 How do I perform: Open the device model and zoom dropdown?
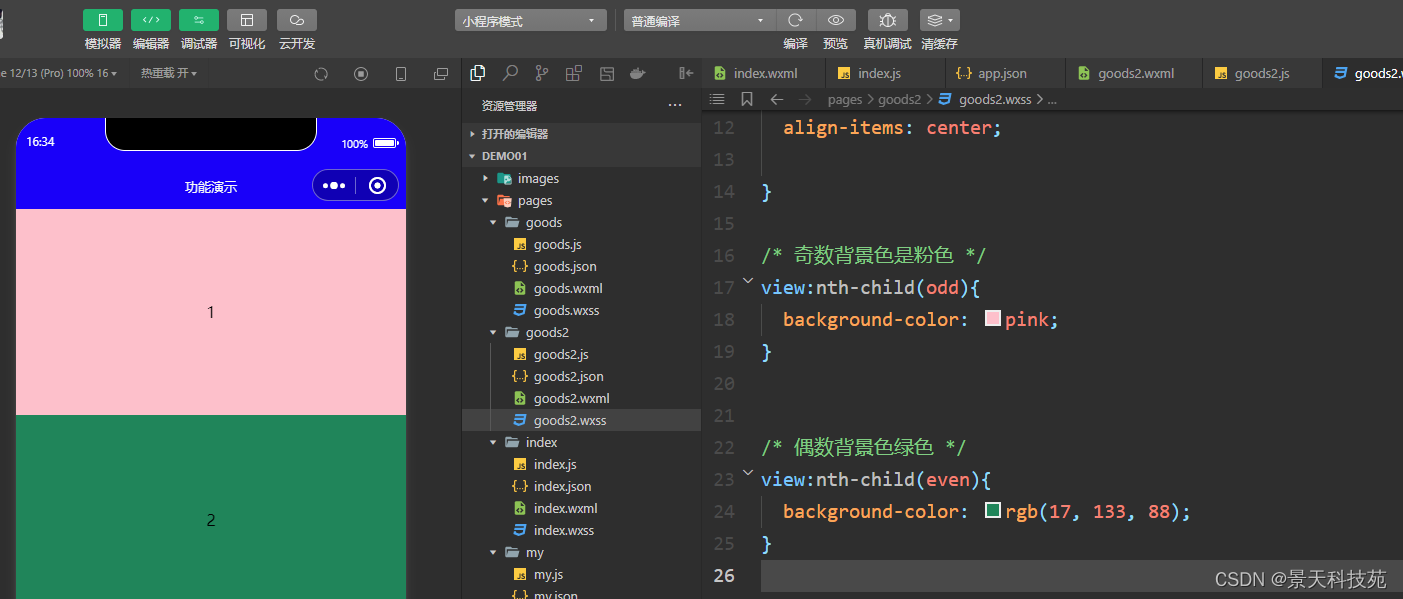60,74
